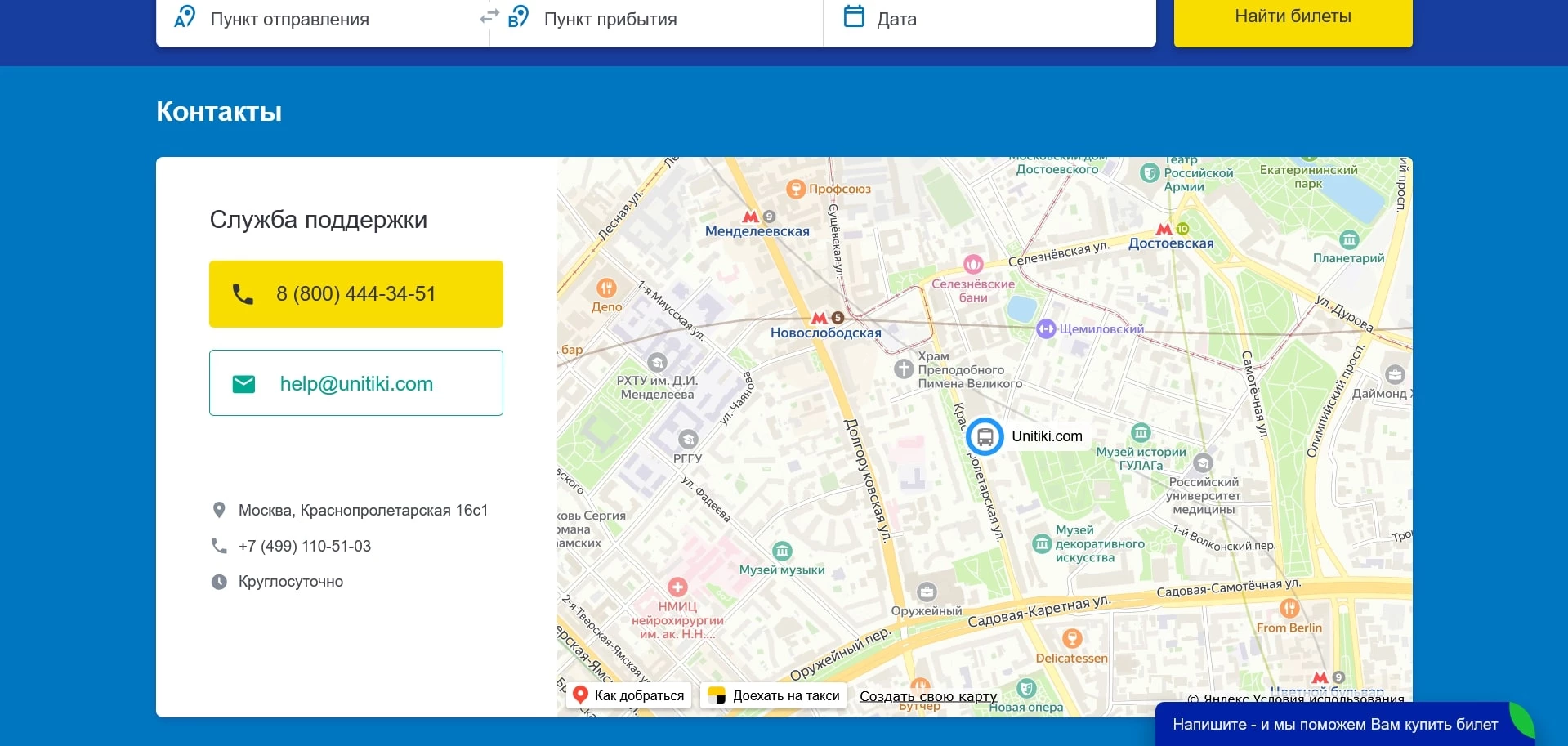
Task: Select the Селезнёвские бани map marker
Action: (x=972, y=264)
